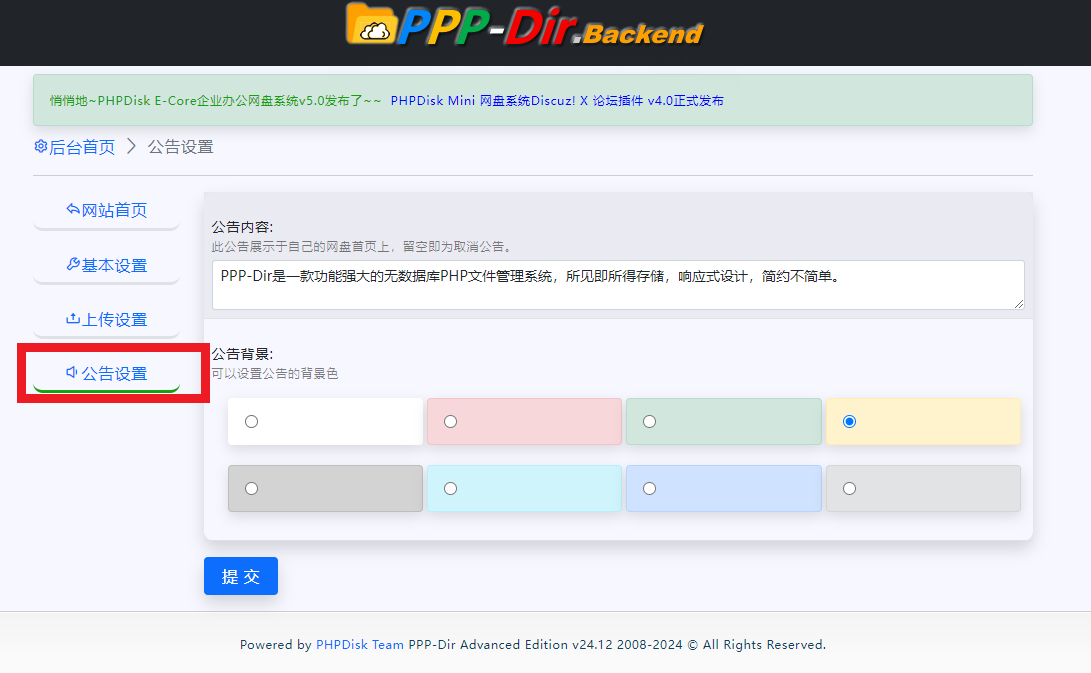This screenshot has height=673, width=1091.
Task: Click into the 公告内容 text area
Action: point(618,285)
